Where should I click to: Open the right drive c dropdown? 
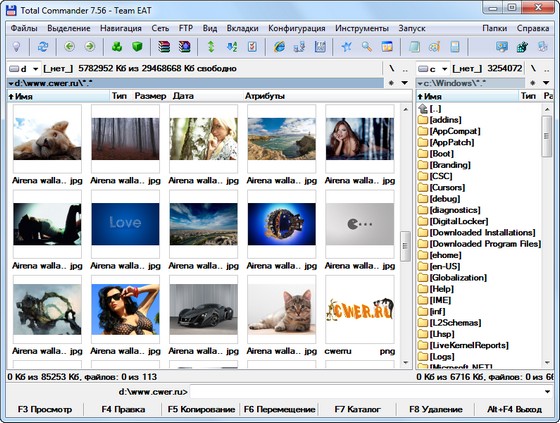point(433,69)
